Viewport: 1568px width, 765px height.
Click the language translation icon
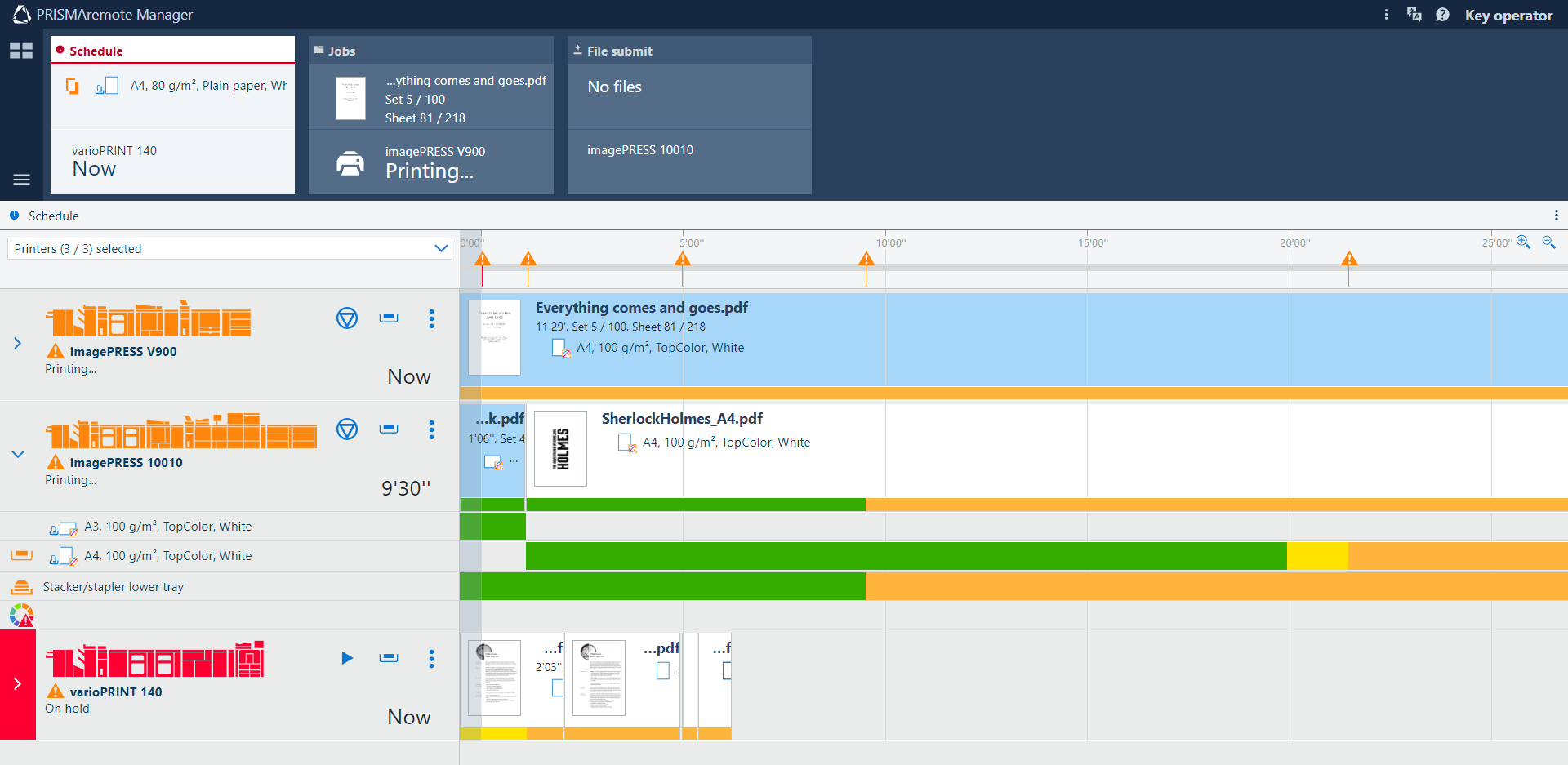(x=1414, y=15)
